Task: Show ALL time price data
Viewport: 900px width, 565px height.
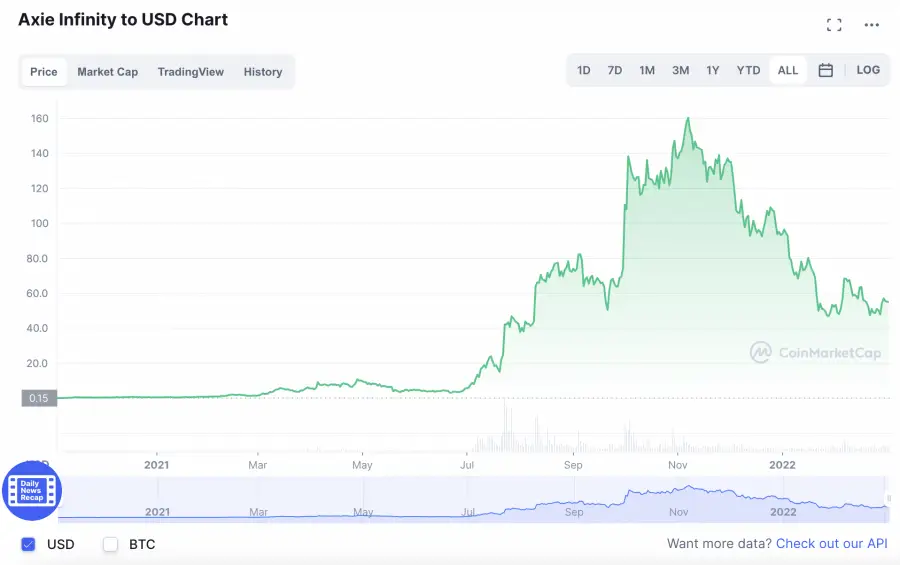Action: point(788,71)
